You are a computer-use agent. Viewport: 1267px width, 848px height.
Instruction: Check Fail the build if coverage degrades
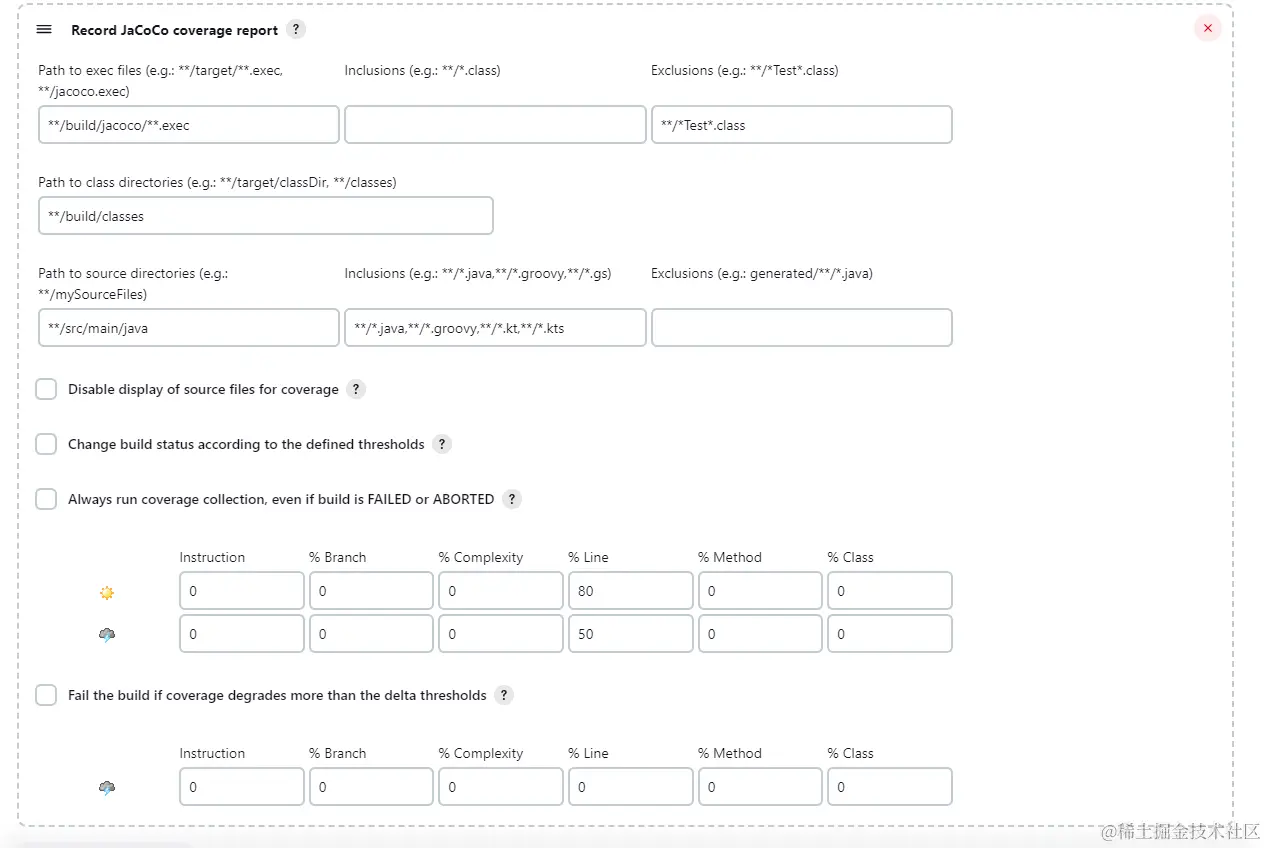pyautogui.click(x=46, y=695)
